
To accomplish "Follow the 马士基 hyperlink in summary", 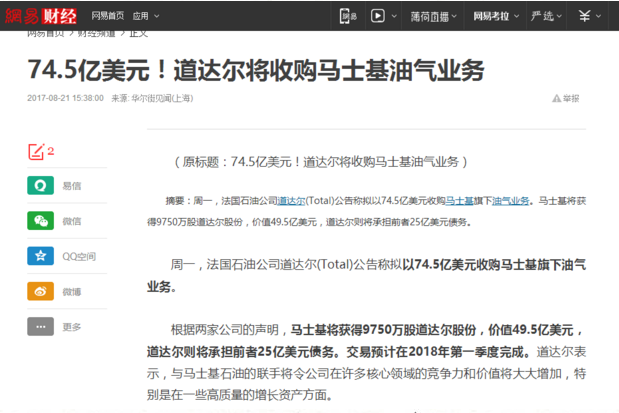I will (x=459, y=201).
